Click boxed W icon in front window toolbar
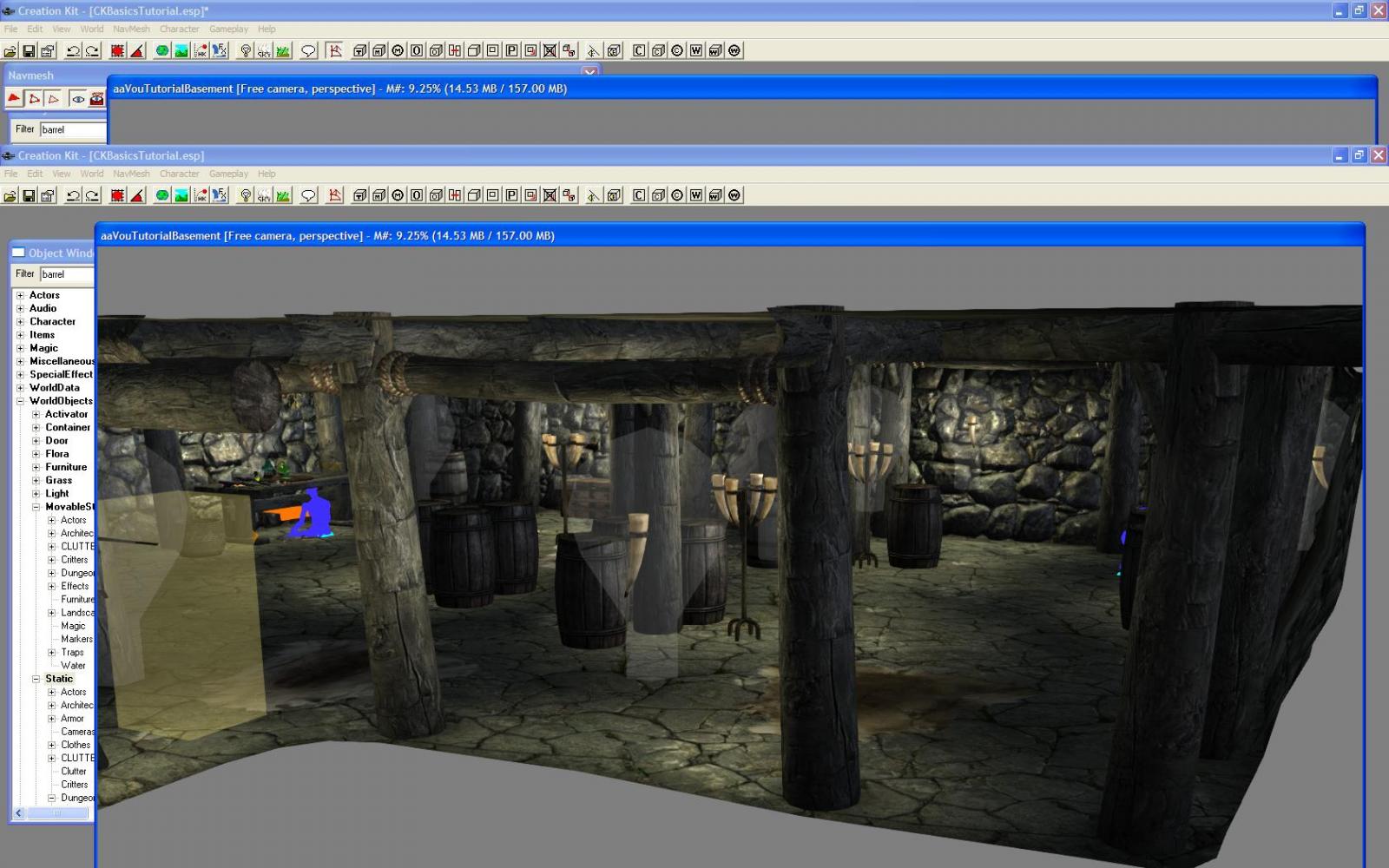 coord(696,196)
